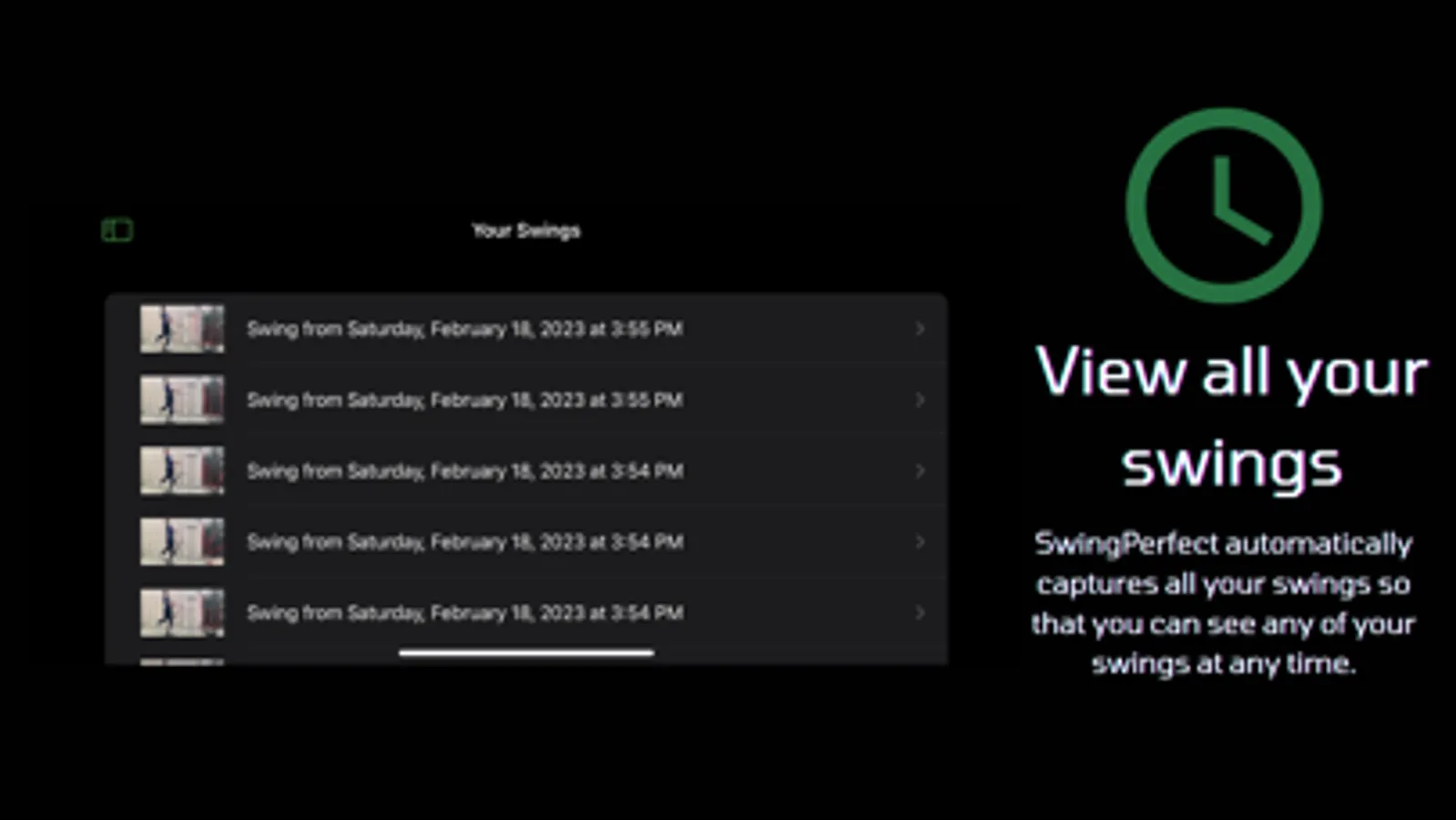Open the second row's swing video thumbnail
Viewport: 1456px width, 820px height.
pyautogui.click(x=182, y=400)
